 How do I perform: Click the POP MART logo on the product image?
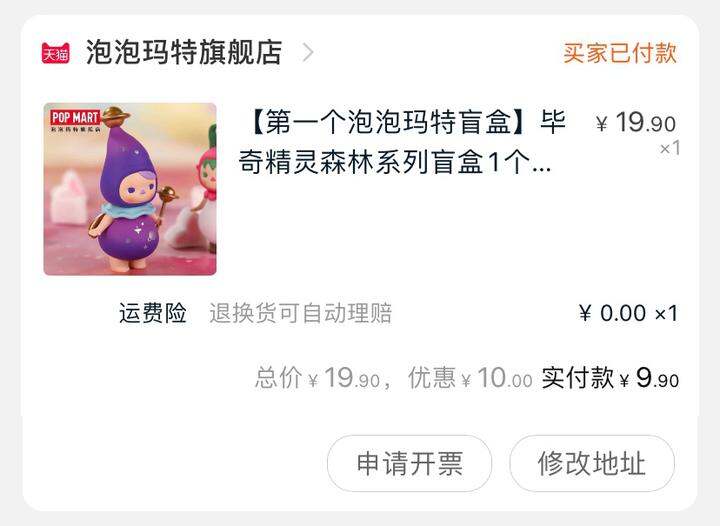(x=75, y=120)
